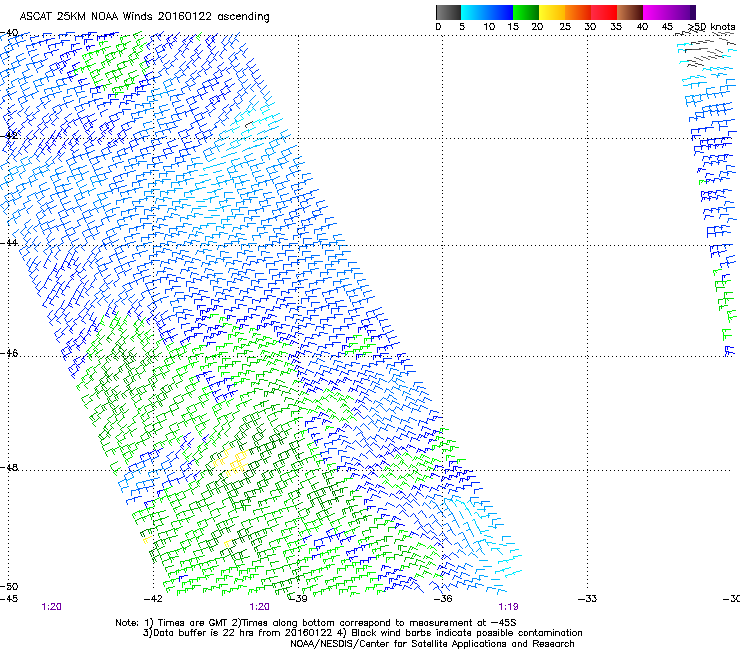Image resolution: width=740 pixels, height=650 pixels.
Task: Click the -33 longitude axis label
Action: [x=588, y=599]
